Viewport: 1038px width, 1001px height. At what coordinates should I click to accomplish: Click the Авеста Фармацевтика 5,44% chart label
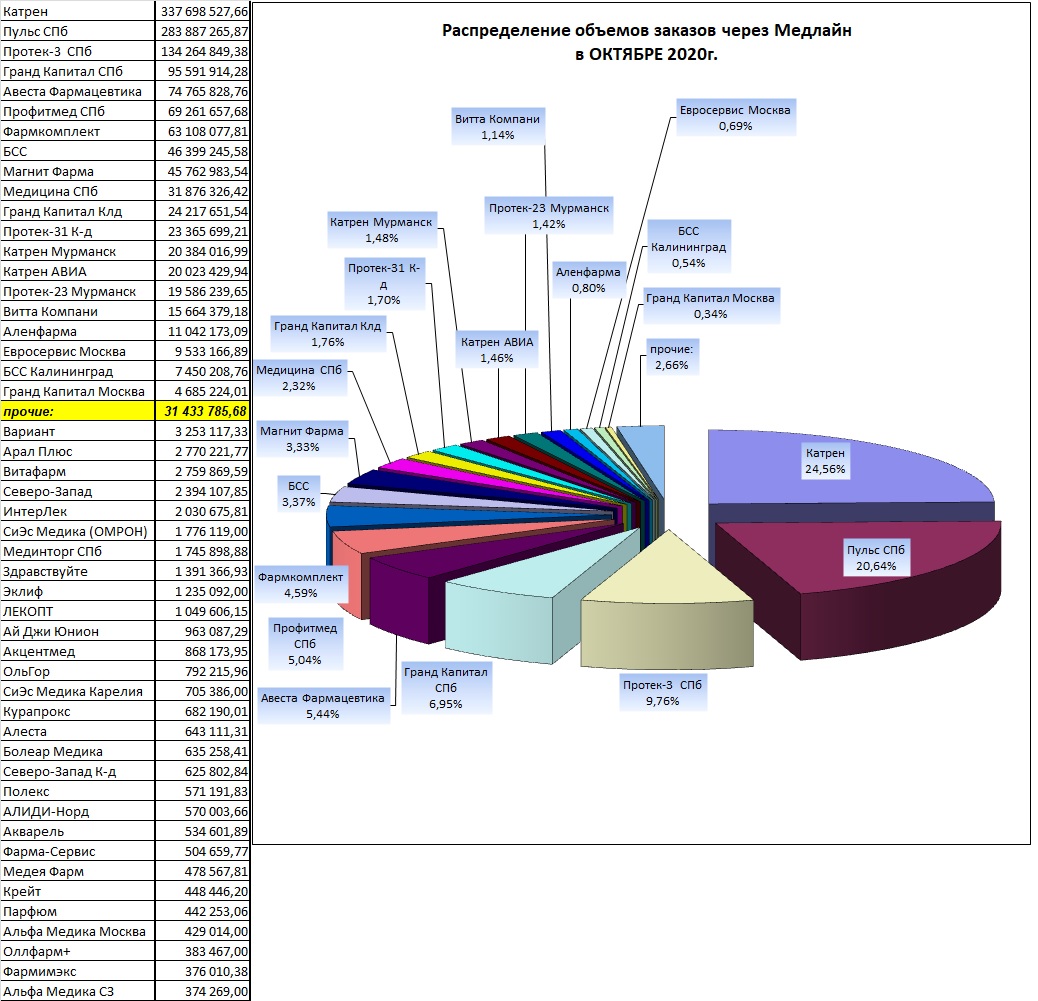[x=322, y=706]
